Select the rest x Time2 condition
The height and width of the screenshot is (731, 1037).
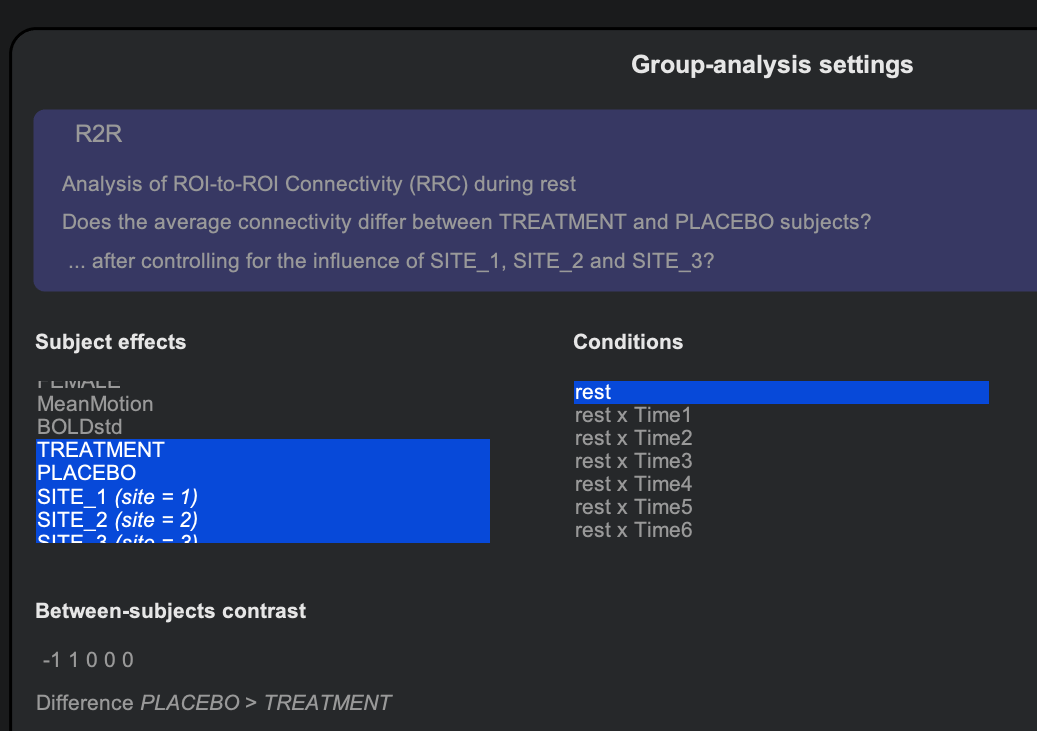(633, 438)
